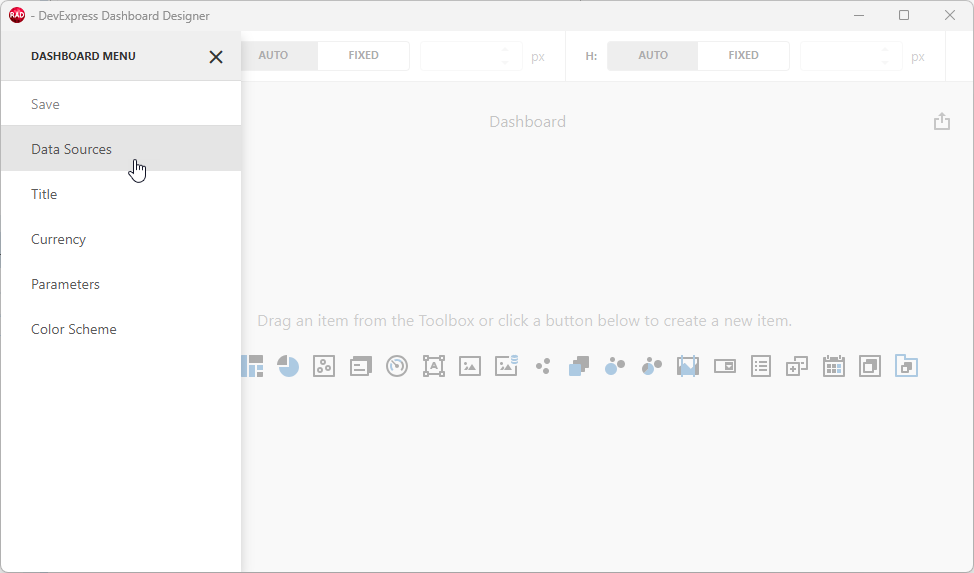This screenshot has height=573, width=974.
Task: Add a Scatter Chart item
Action: 324,366
